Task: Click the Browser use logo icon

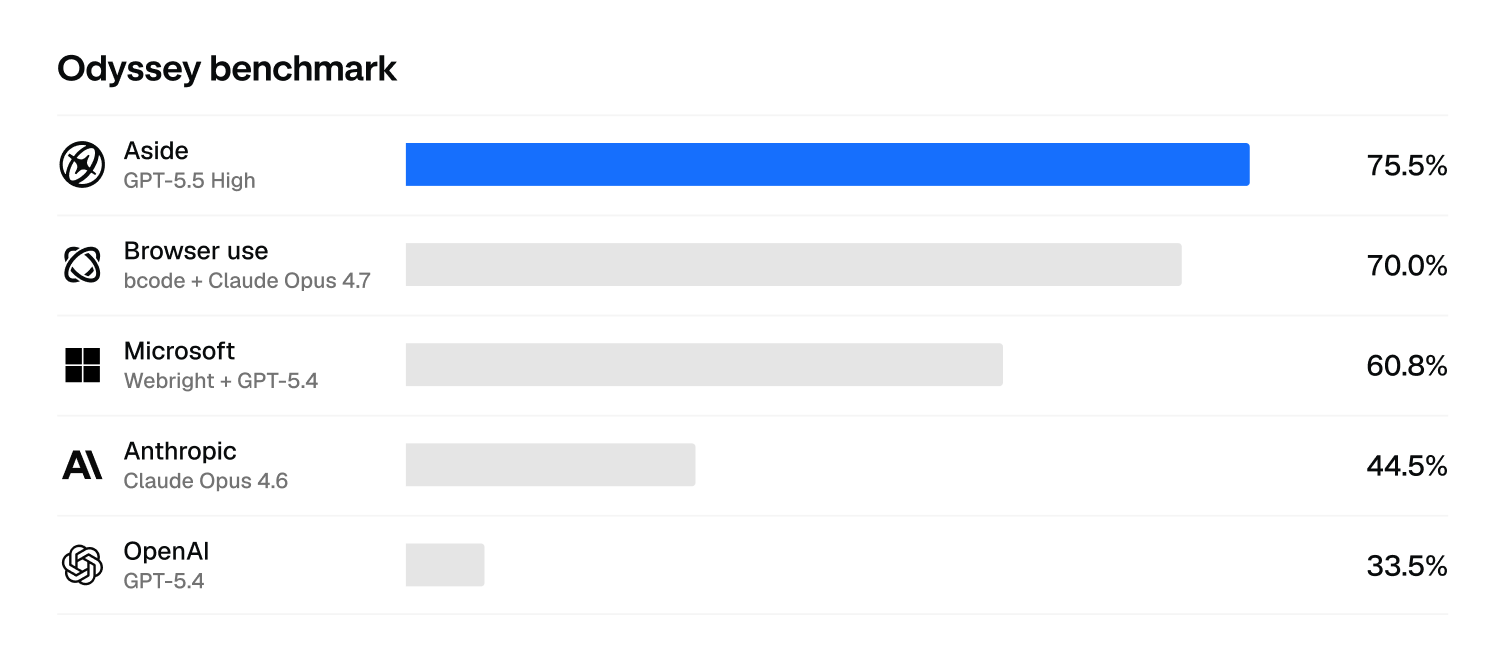Action: pos(82,265)
